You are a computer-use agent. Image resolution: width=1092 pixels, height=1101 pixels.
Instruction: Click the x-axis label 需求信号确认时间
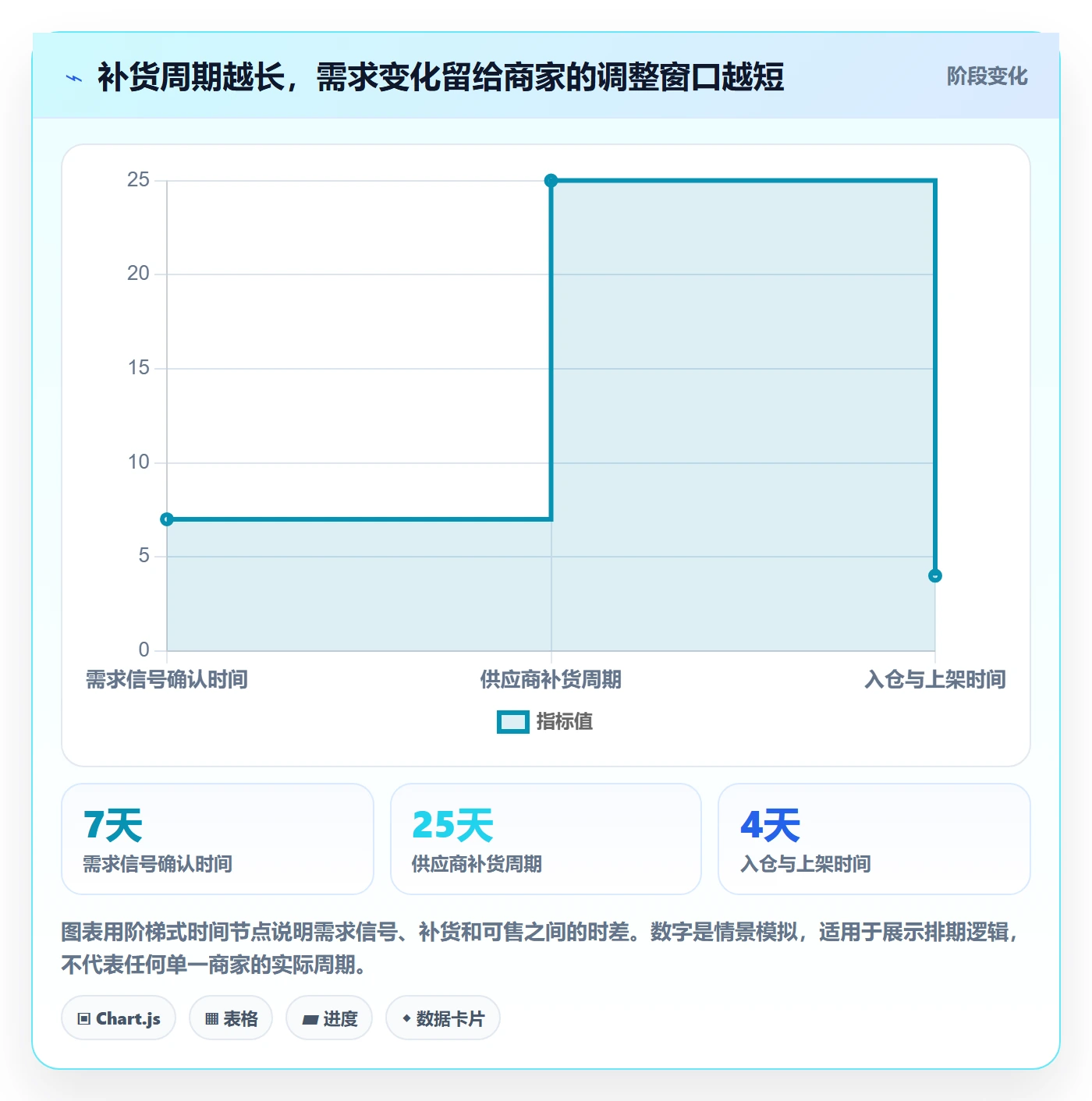pyautogui.click(x=167, y=680)
